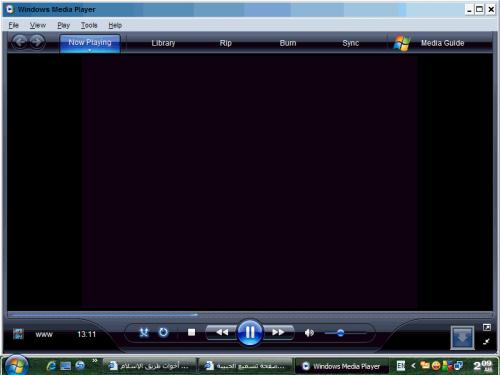Click the back navigation arrow
Screen dimensions: 500x375
[x=20, y=42]
